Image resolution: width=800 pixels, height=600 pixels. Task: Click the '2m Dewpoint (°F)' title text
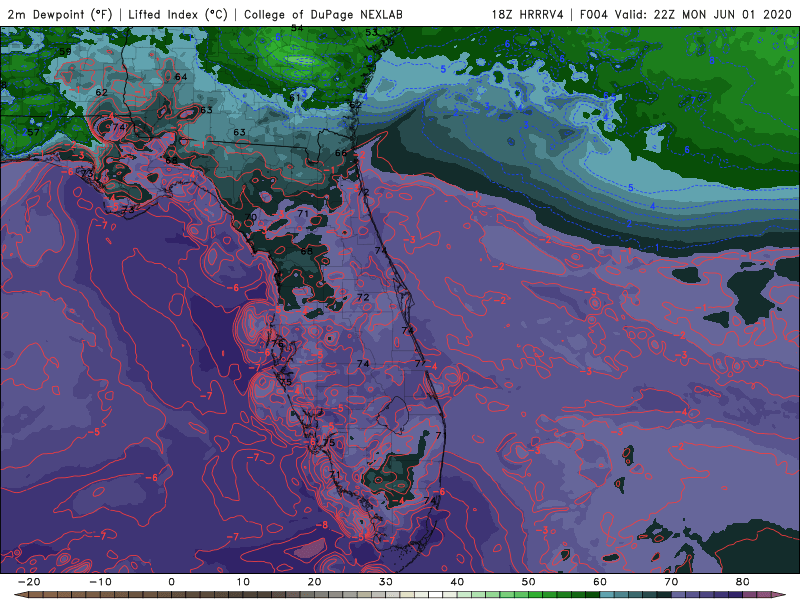(x=60, y=14)
